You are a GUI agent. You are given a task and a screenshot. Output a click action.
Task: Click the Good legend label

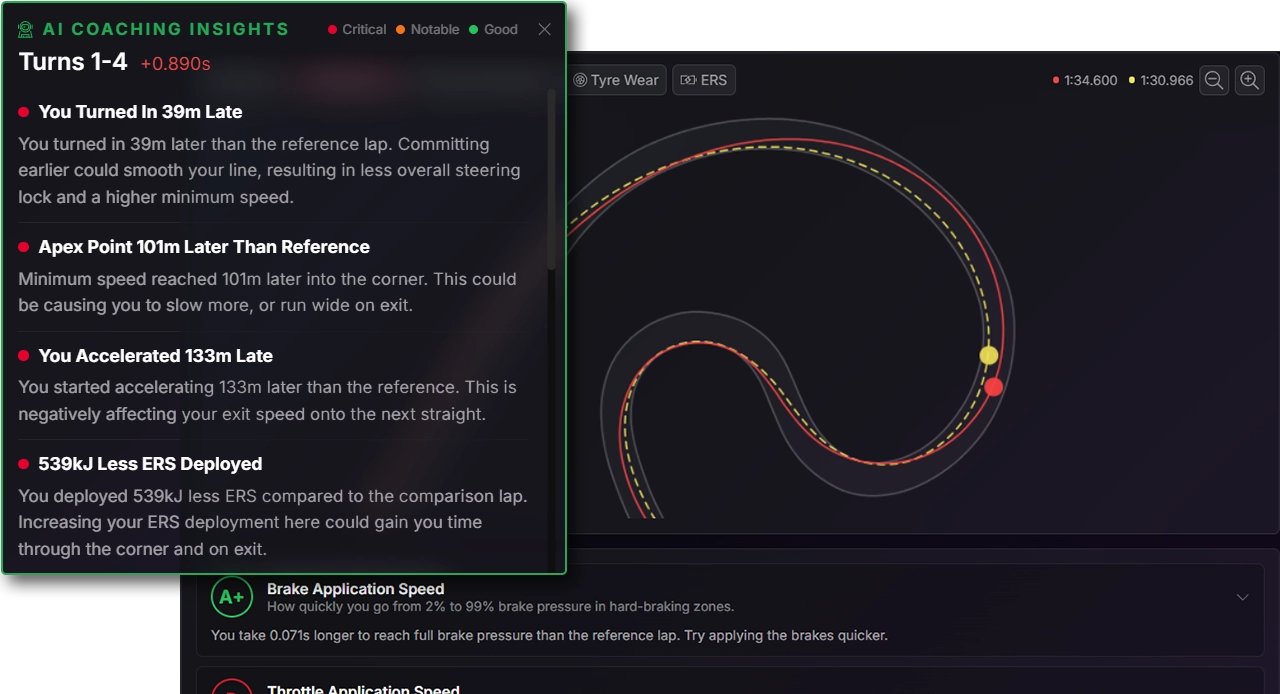[x=501, y=29]
